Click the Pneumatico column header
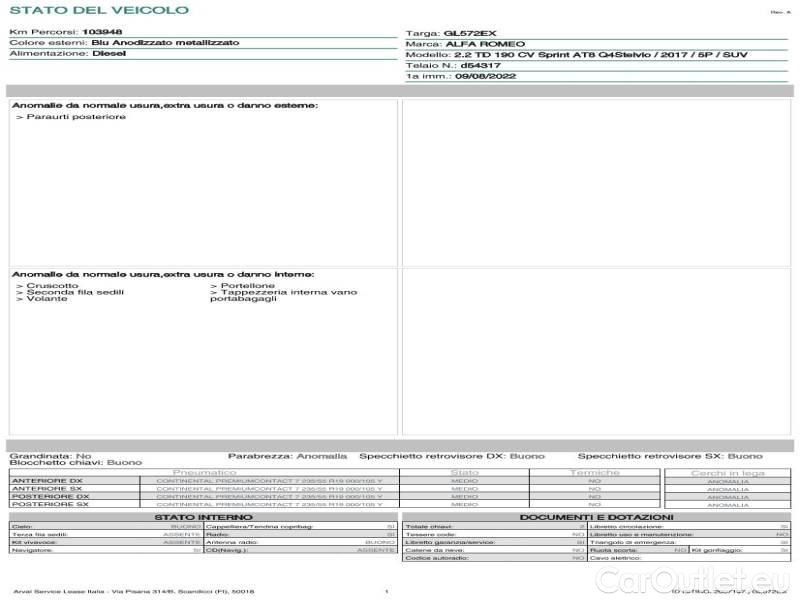 coord(205,472)
